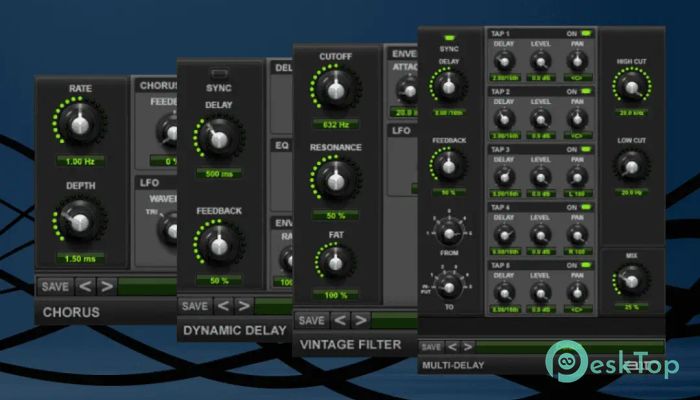This screenshot has height=400, width=700.
Task: Click the Multi-Delay High Cut knob
Action: pos(630,89)
